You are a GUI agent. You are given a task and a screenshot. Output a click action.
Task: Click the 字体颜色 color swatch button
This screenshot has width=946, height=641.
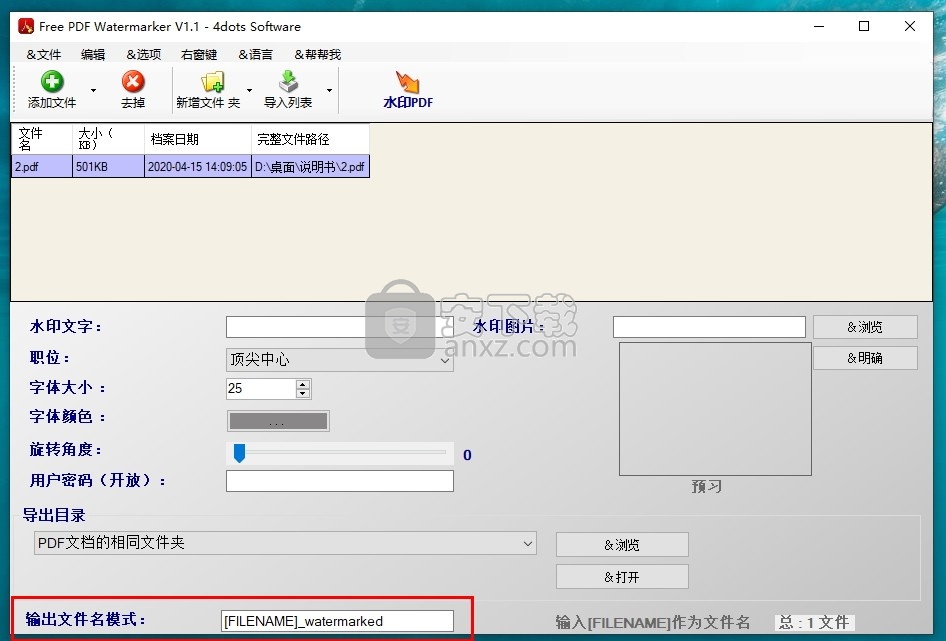click(x=278, y=421)
